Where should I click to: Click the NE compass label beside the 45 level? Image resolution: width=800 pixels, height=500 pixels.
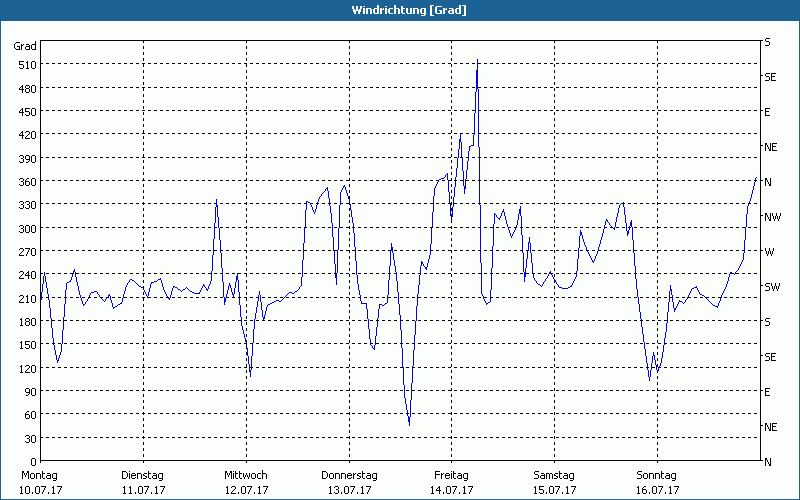[x=771, y=427]
